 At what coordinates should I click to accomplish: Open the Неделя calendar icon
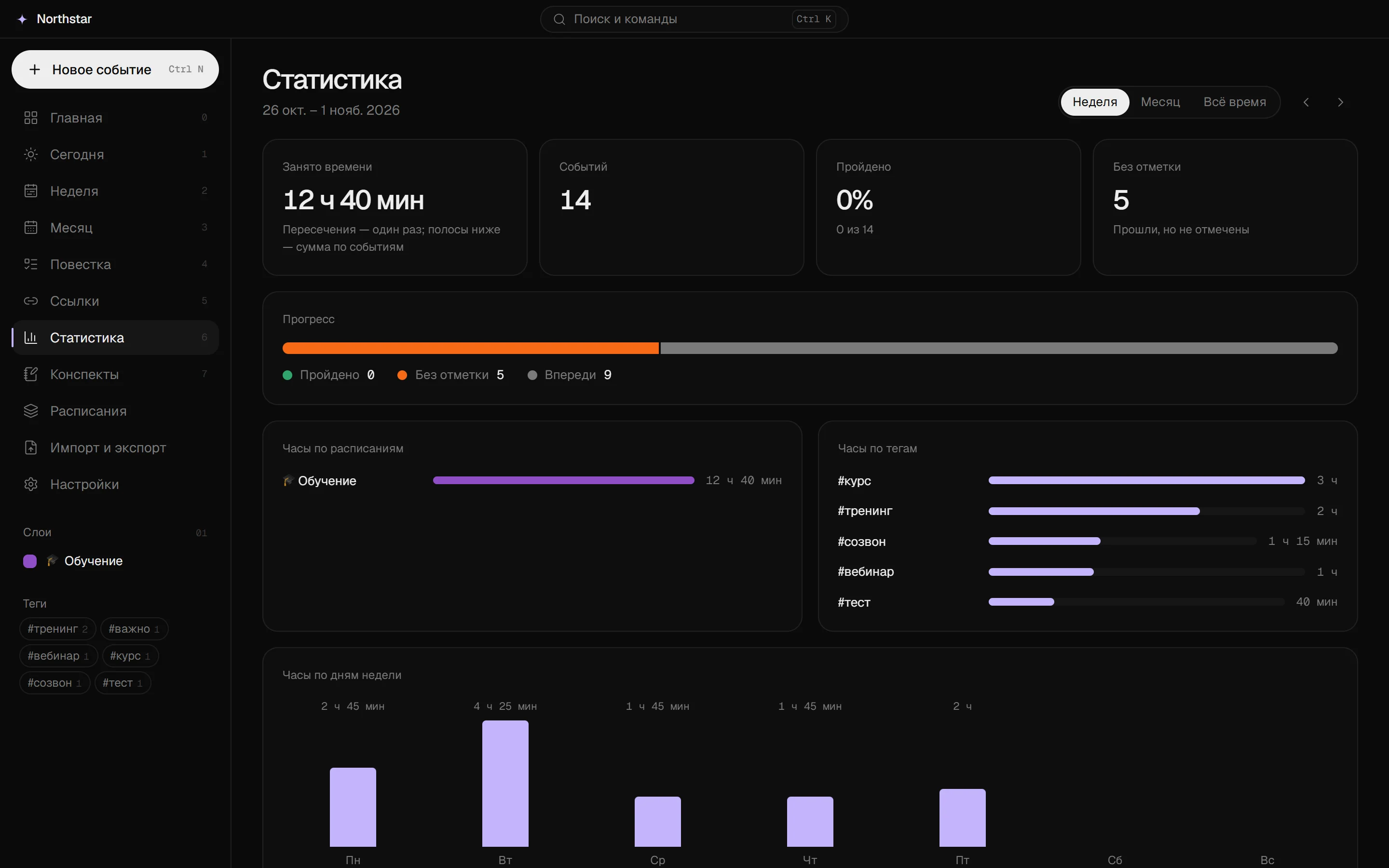click(x=30, y=191)
